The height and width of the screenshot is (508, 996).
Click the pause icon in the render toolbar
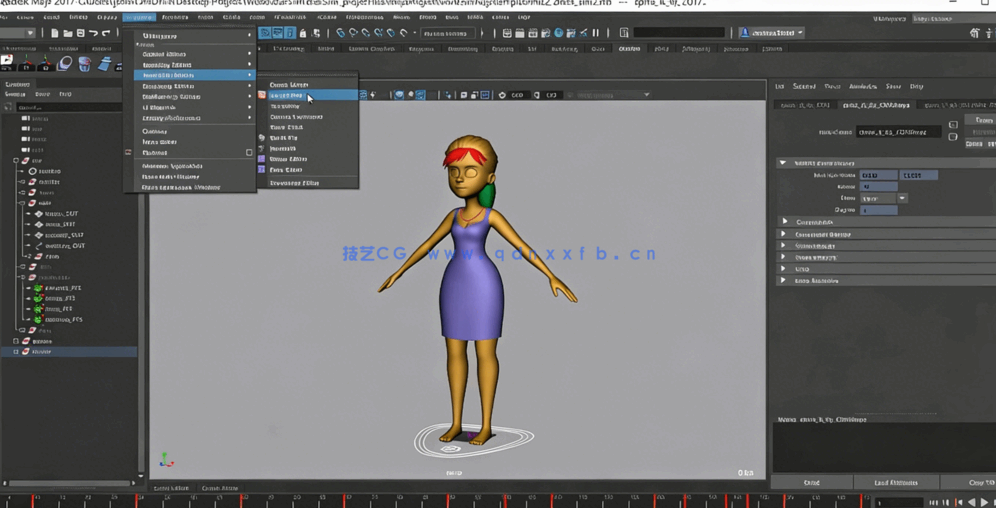(596, 33)
